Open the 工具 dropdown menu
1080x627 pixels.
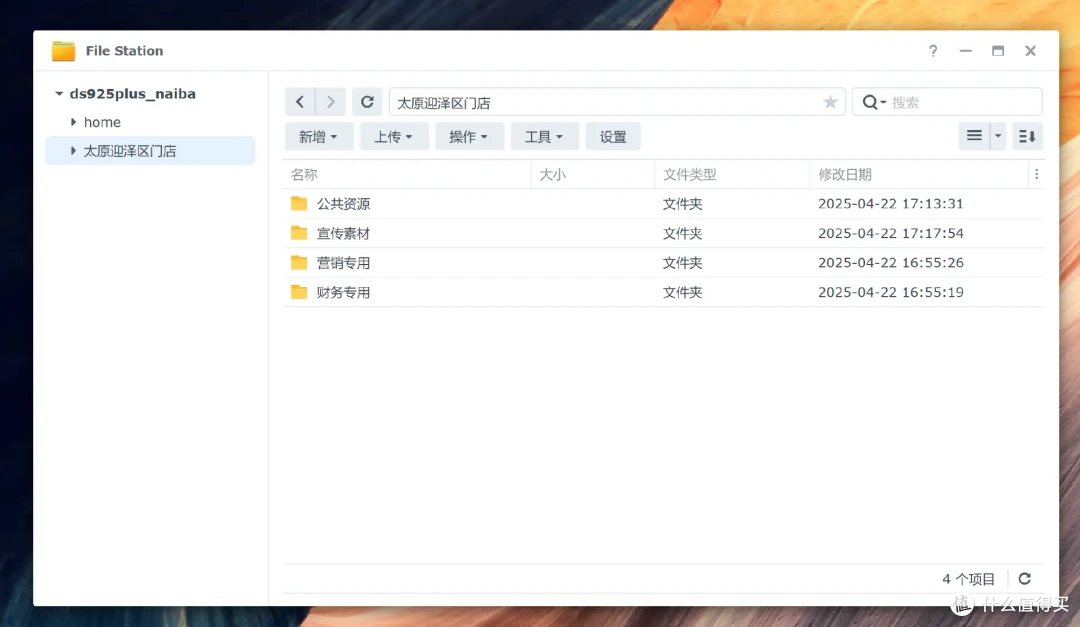[544, 136]
